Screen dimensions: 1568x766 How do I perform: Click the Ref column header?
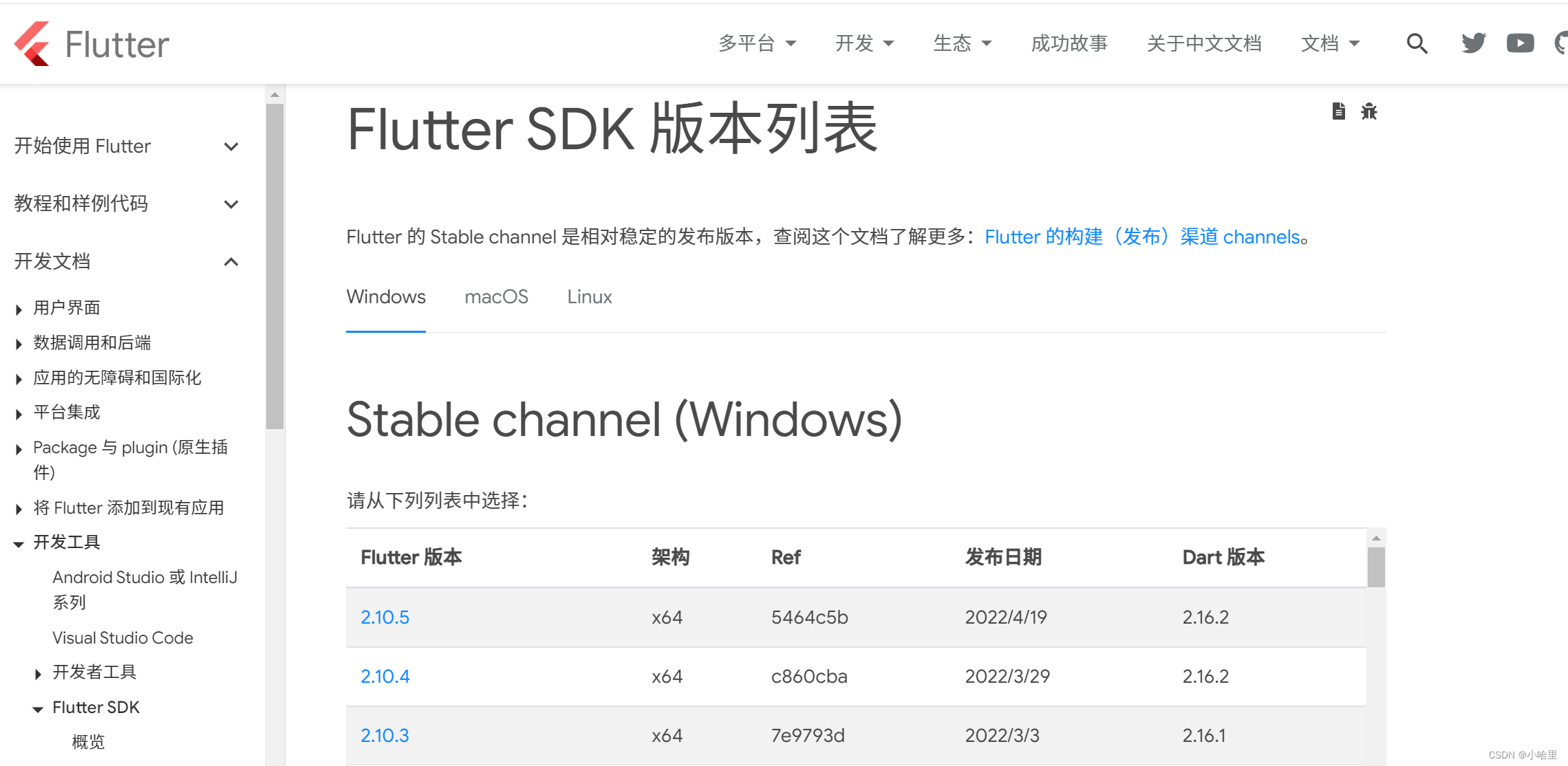[x=786, y=557]
